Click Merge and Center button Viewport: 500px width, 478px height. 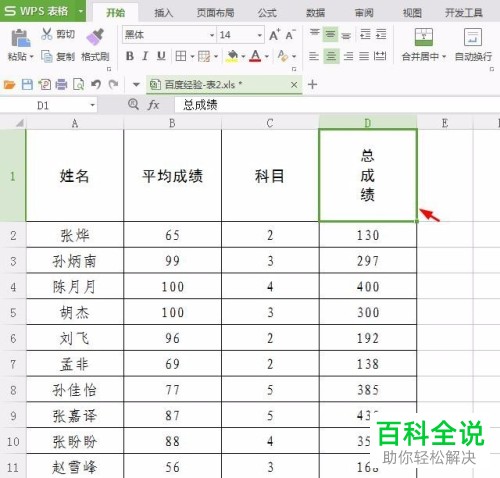(424, 45)
